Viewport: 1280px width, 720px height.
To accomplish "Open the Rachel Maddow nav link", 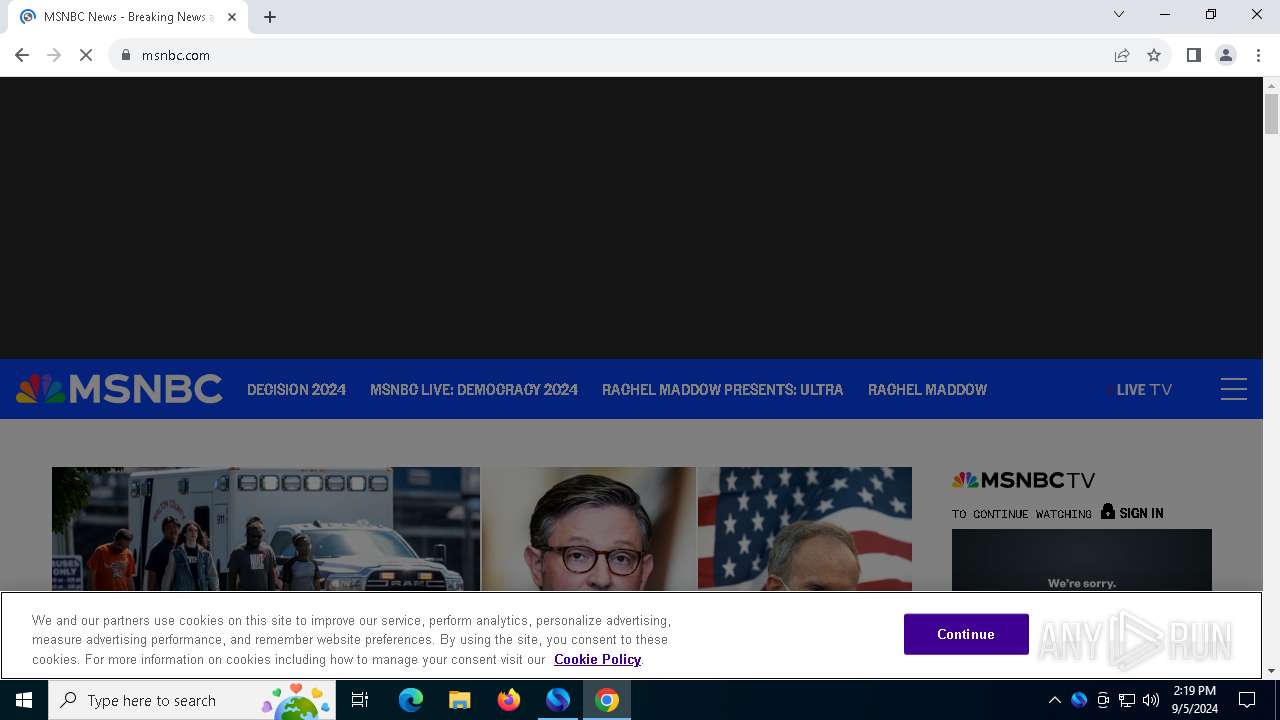I will (x=927, y=390).
